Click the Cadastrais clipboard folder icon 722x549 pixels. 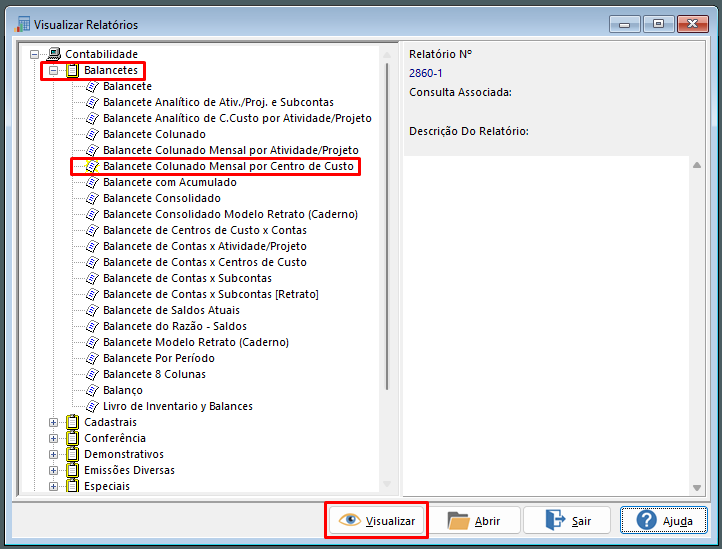click(73, 422)
